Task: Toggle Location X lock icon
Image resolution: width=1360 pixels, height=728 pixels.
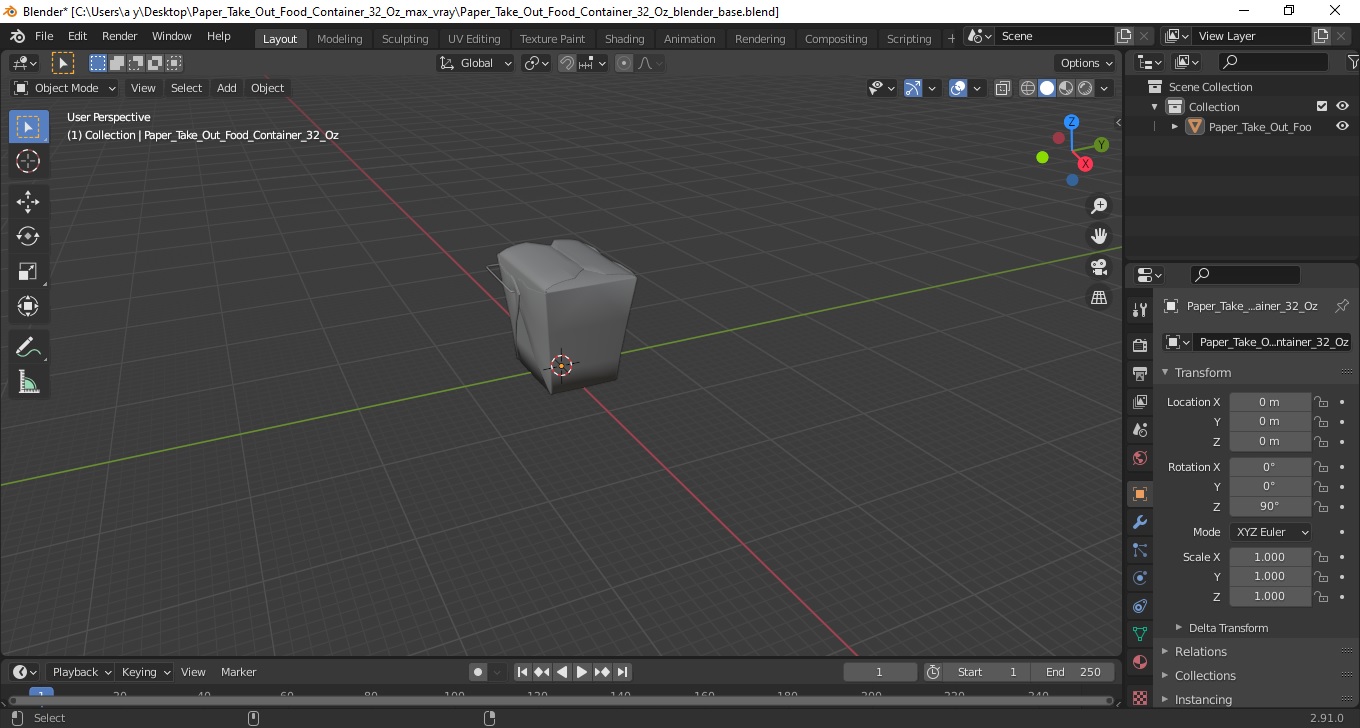Action: coord(1321,402)
